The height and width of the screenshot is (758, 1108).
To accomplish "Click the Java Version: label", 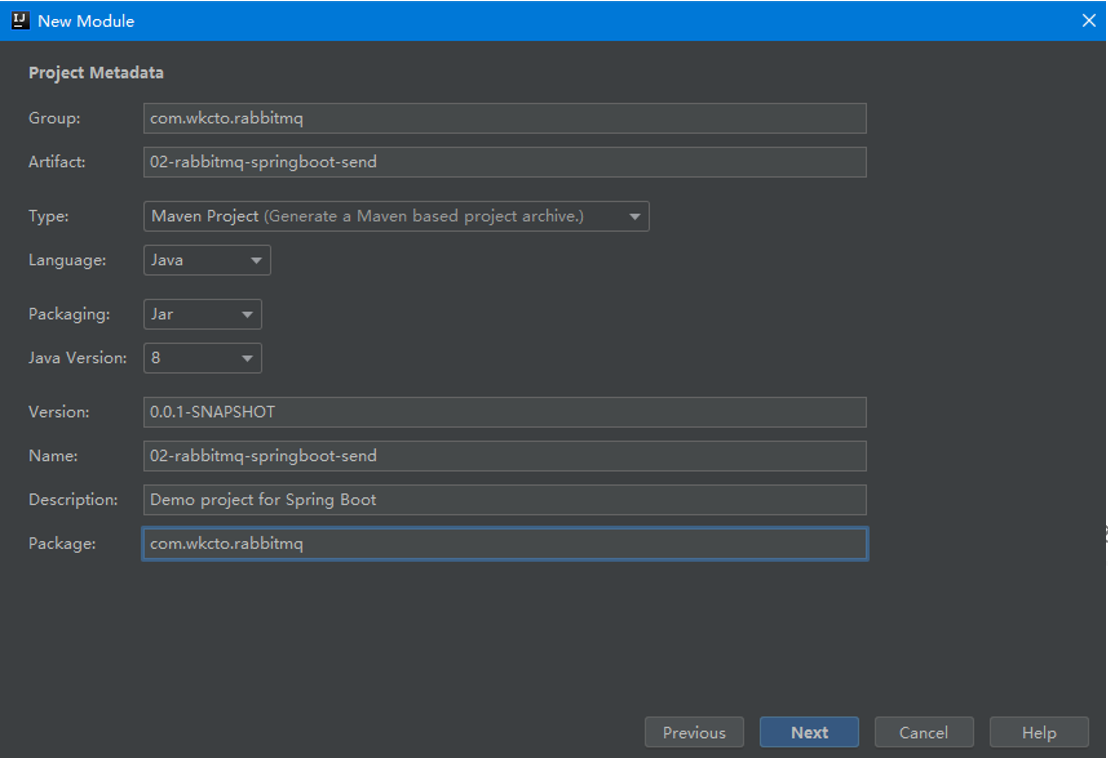I will tap(78, 358).
